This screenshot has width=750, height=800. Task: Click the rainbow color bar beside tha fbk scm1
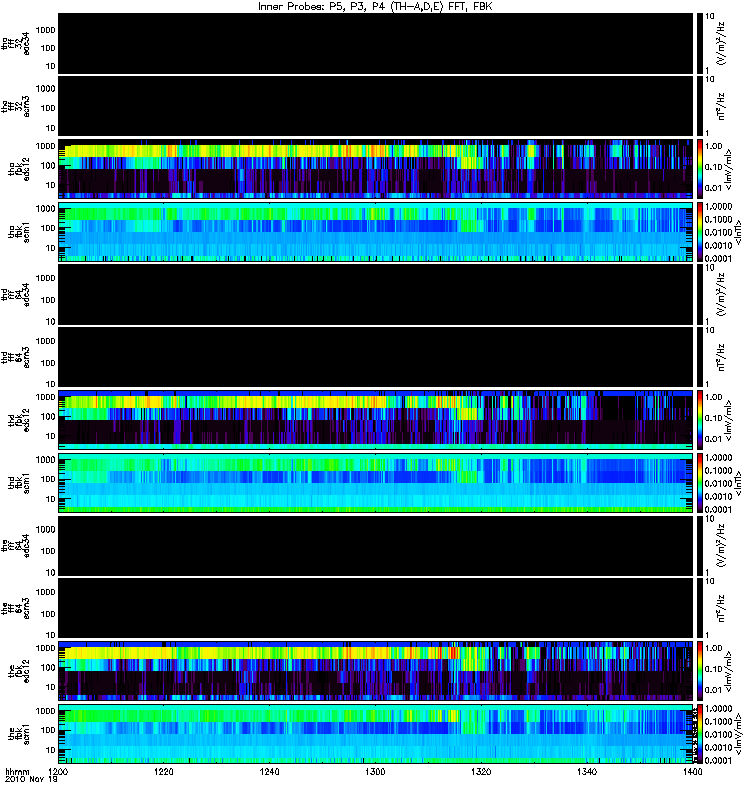point(699,232)
